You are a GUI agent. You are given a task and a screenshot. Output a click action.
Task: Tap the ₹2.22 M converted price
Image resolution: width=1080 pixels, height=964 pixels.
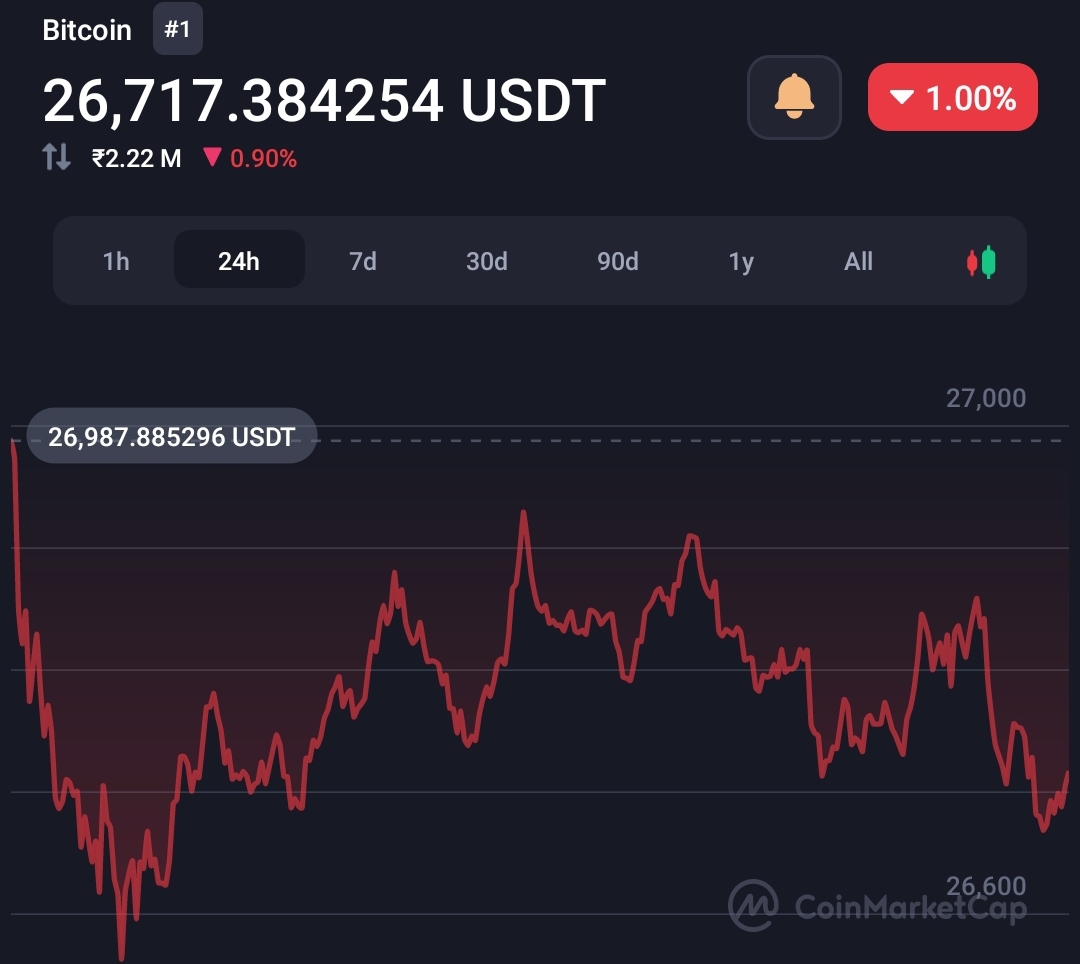pos(137,158)
